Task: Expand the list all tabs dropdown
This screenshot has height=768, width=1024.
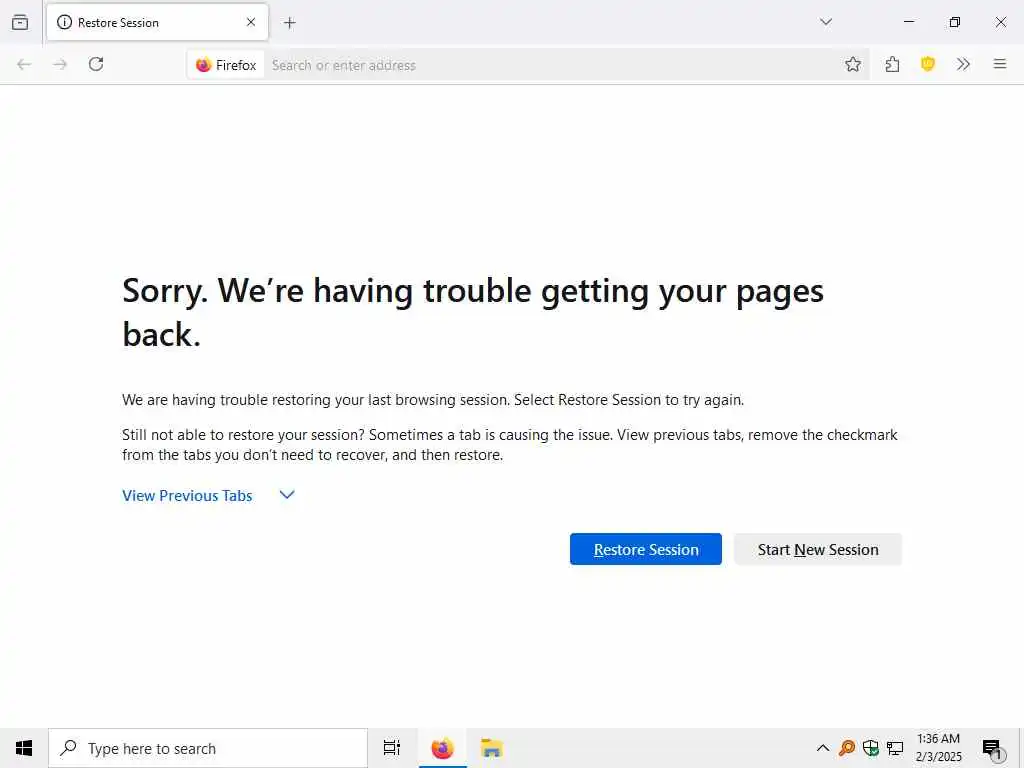Action: point(825,22)
